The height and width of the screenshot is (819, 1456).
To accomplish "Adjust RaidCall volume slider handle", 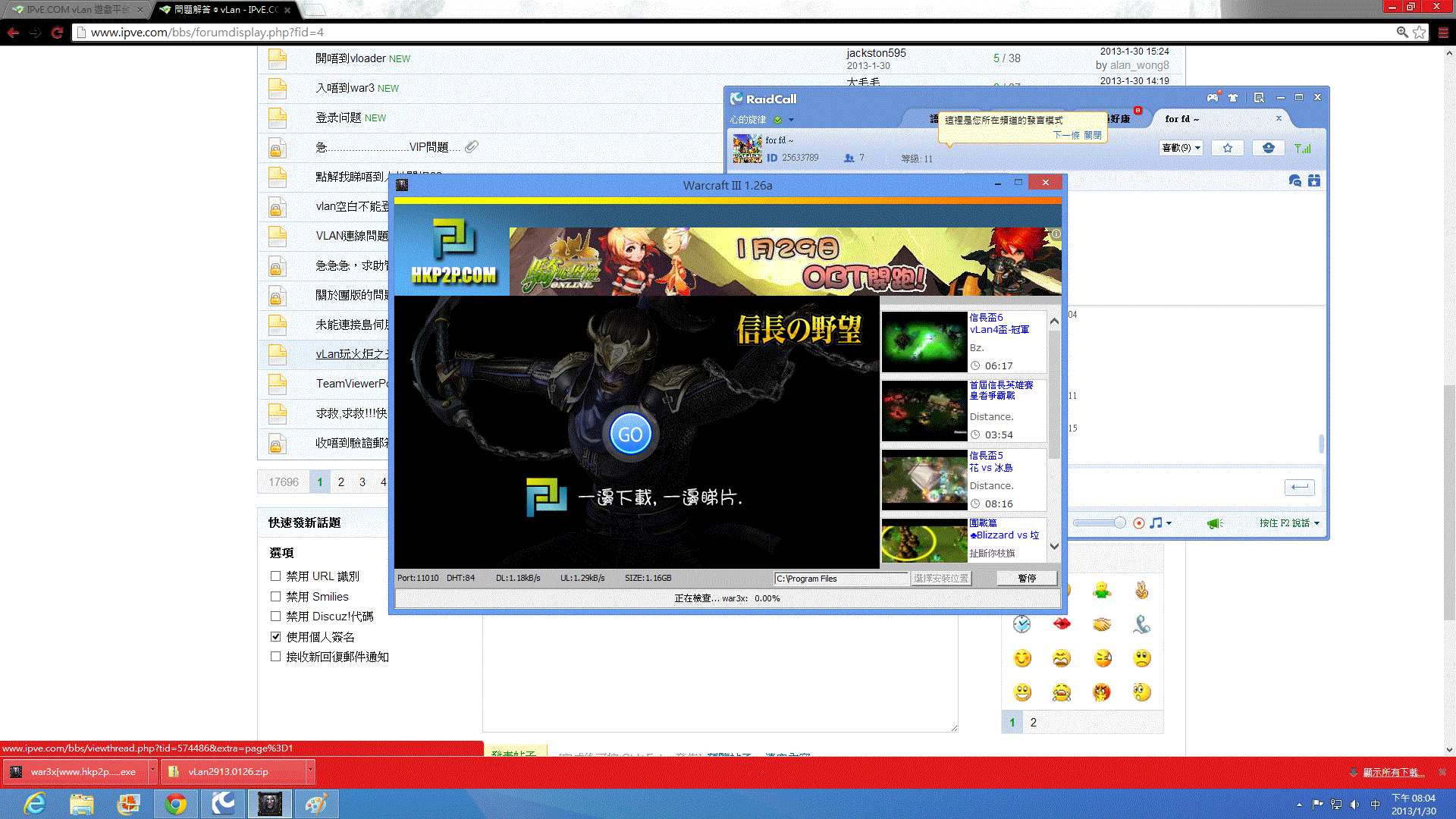I will [x=1119, y=522].
